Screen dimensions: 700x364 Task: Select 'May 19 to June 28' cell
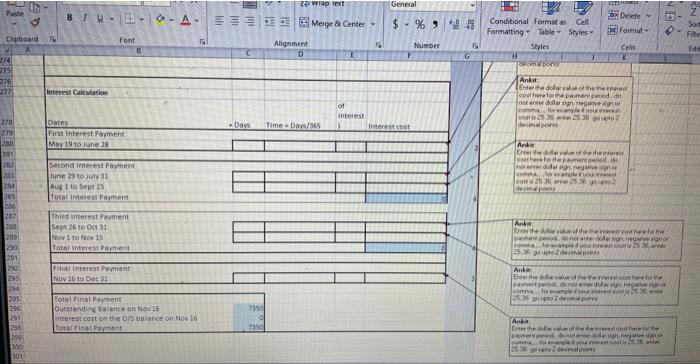tap(140, 144)
